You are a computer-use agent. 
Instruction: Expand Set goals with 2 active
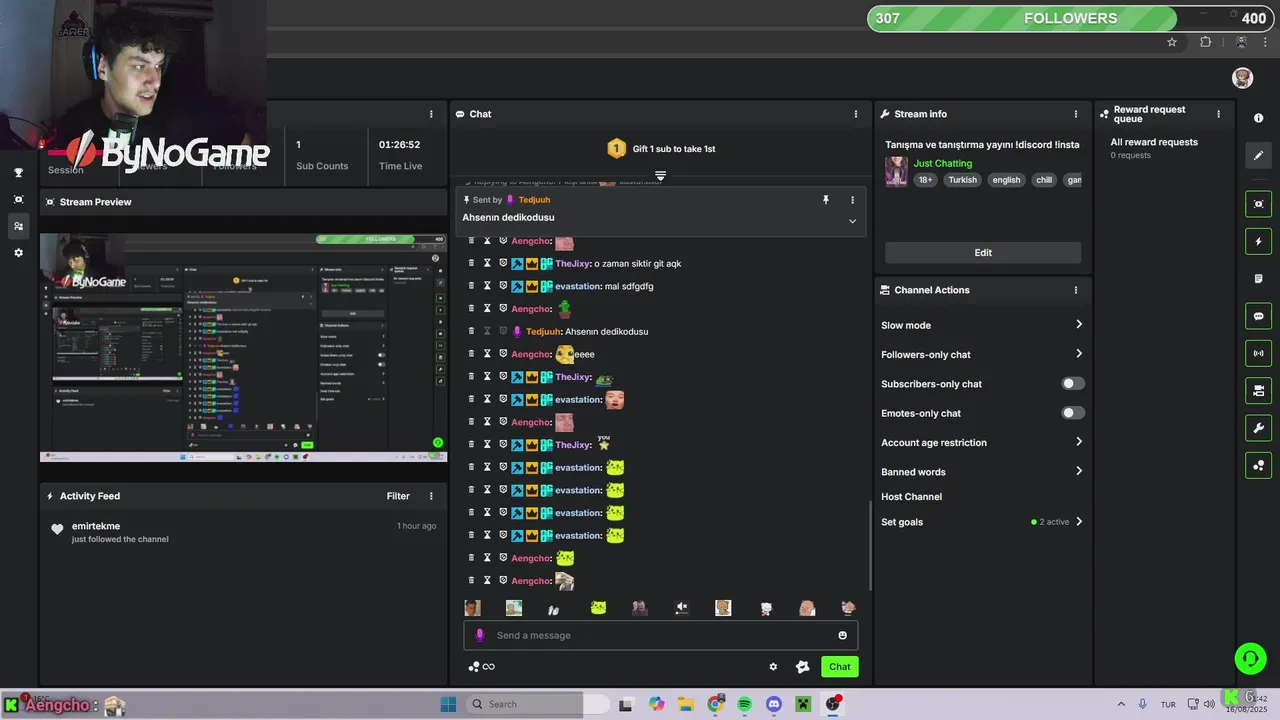1079,522
